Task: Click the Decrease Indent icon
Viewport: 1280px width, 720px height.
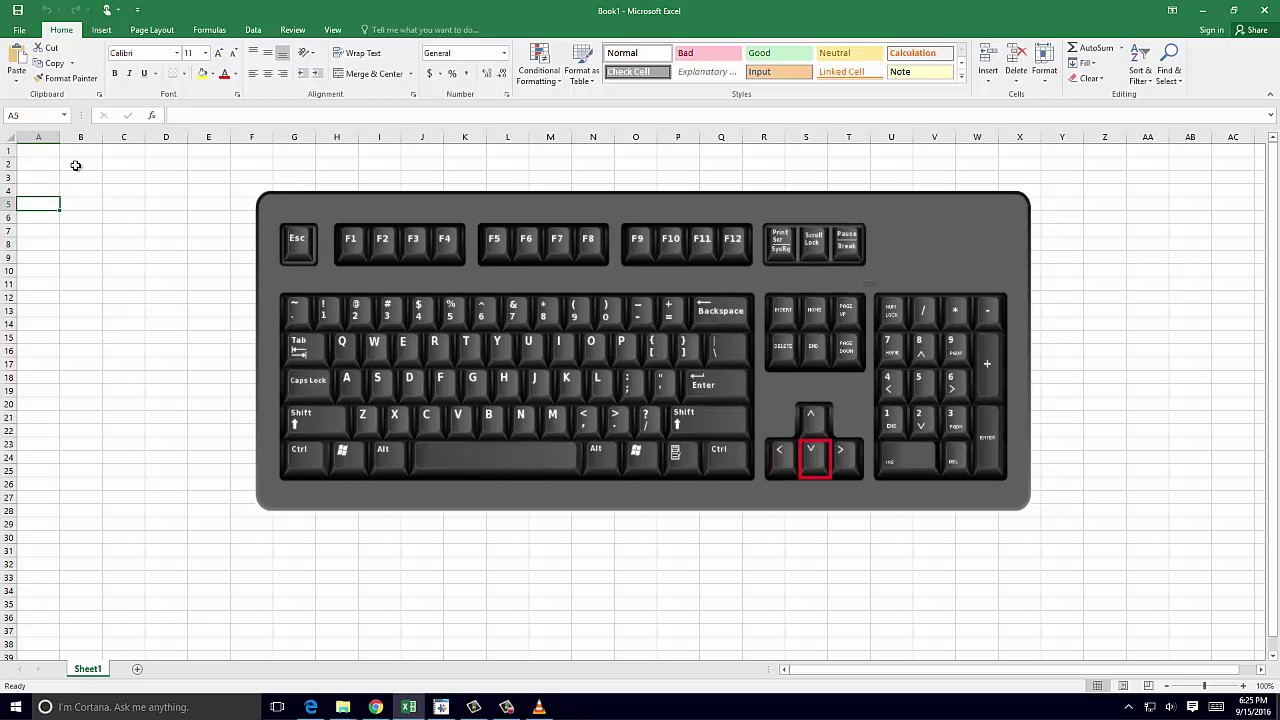Action: pos(302,74)
